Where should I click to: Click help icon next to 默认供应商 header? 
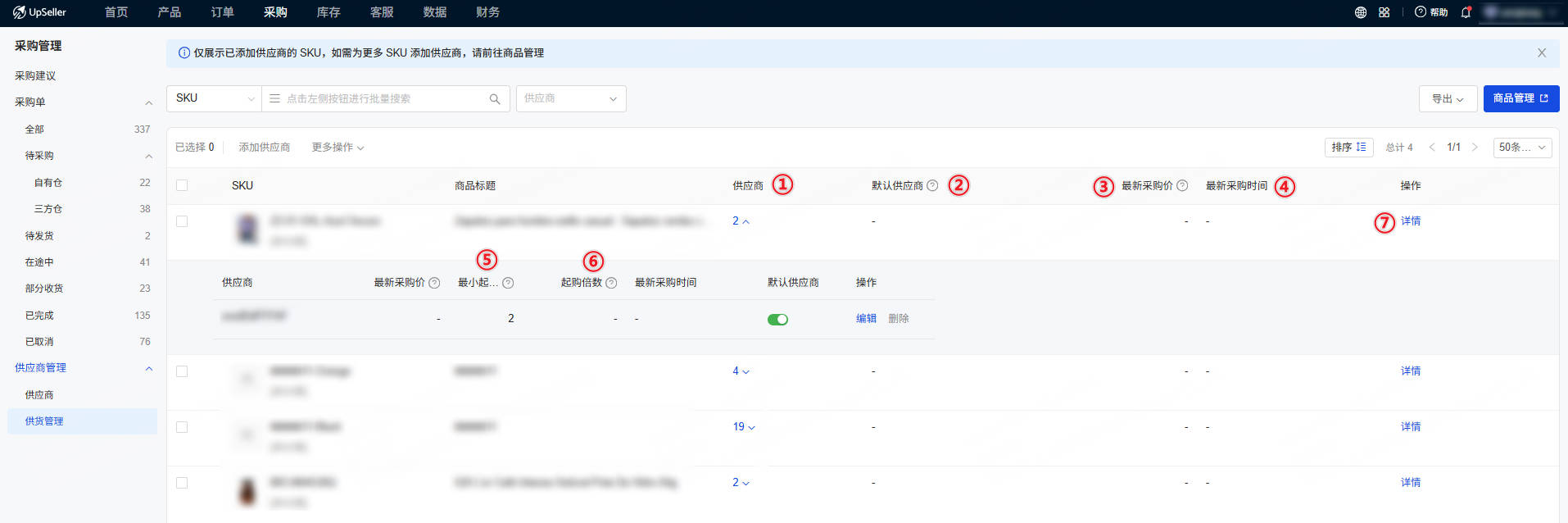(932, 186)
